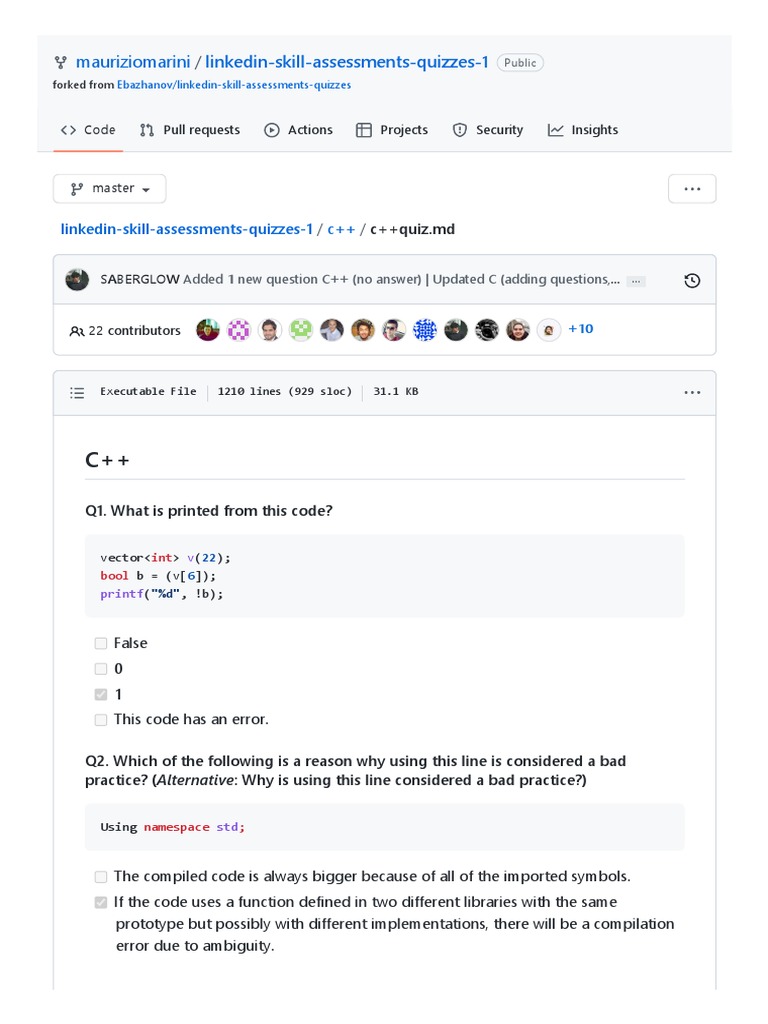Toggle the '0' answer checkbox
This screenshot has height=1024, width=768.
[x=101, y=668]
